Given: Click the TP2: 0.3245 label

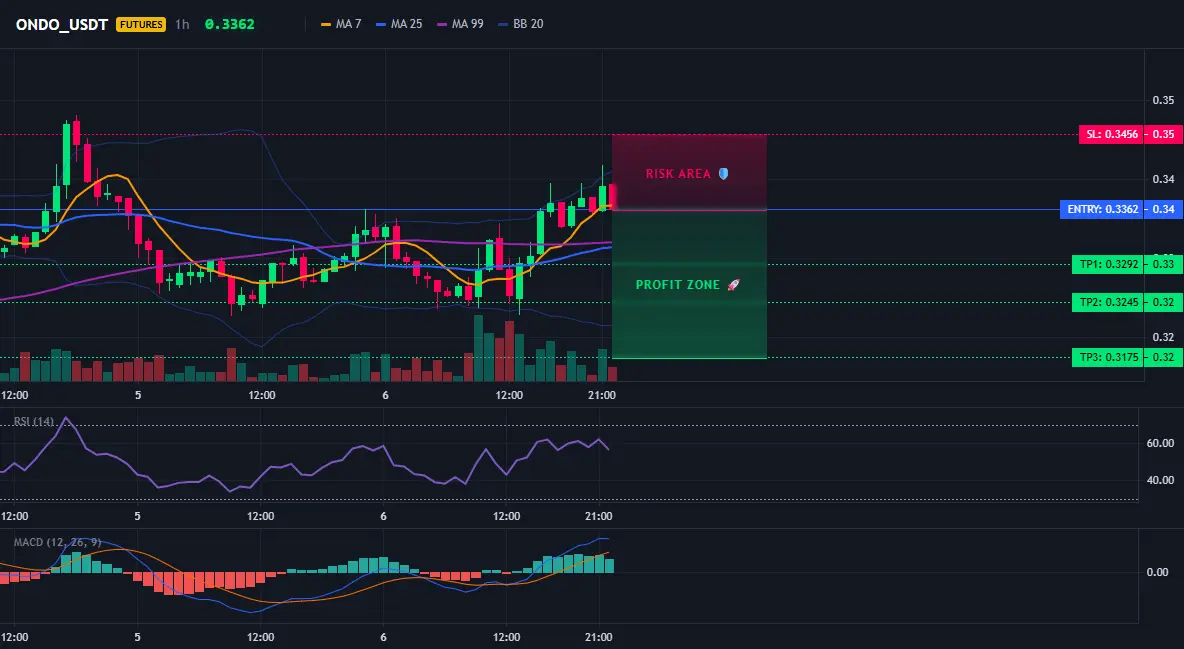Looking at the screenshot, I should coord(1108,302).
